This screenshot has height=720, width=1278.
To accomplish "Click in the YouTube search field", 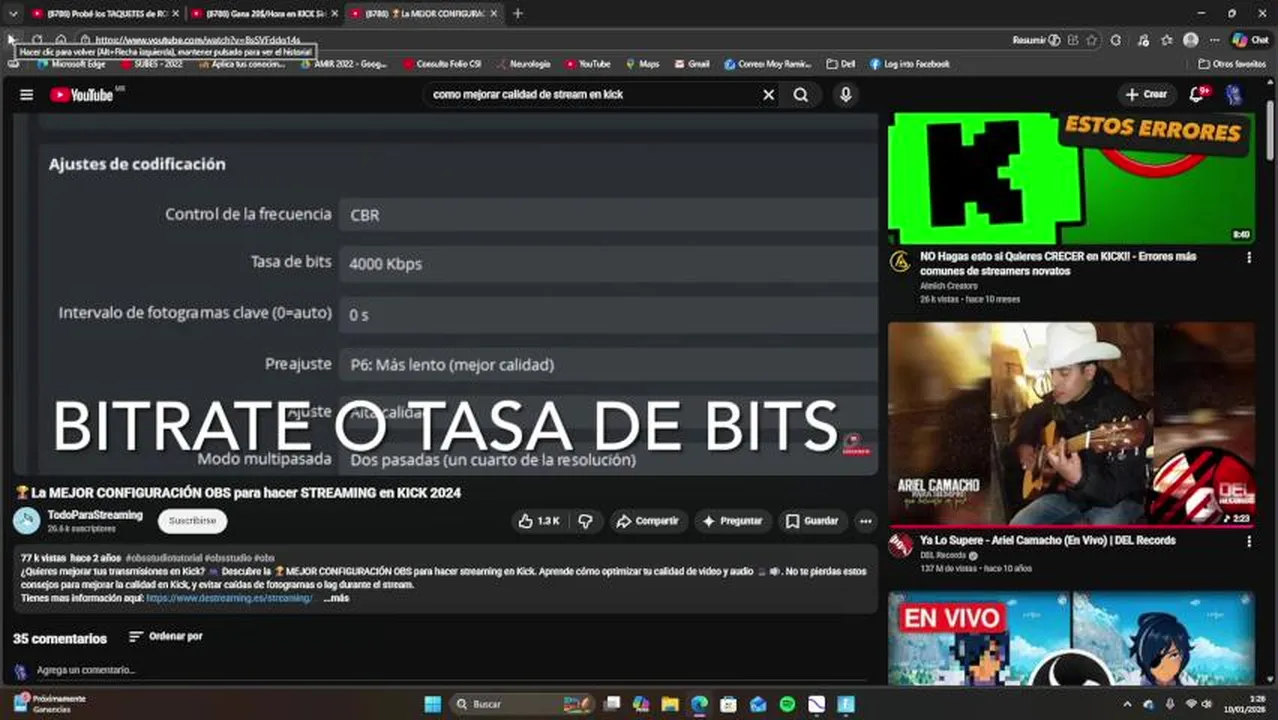I will 590,95.
